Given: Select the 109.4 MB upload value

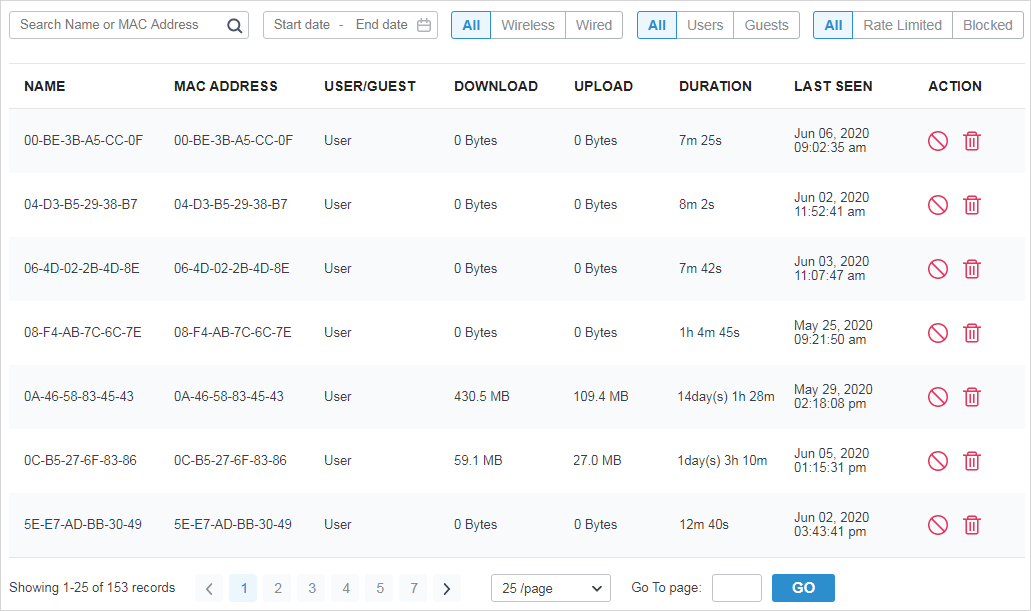Looking at the screenshot, I should pos(600,397).
